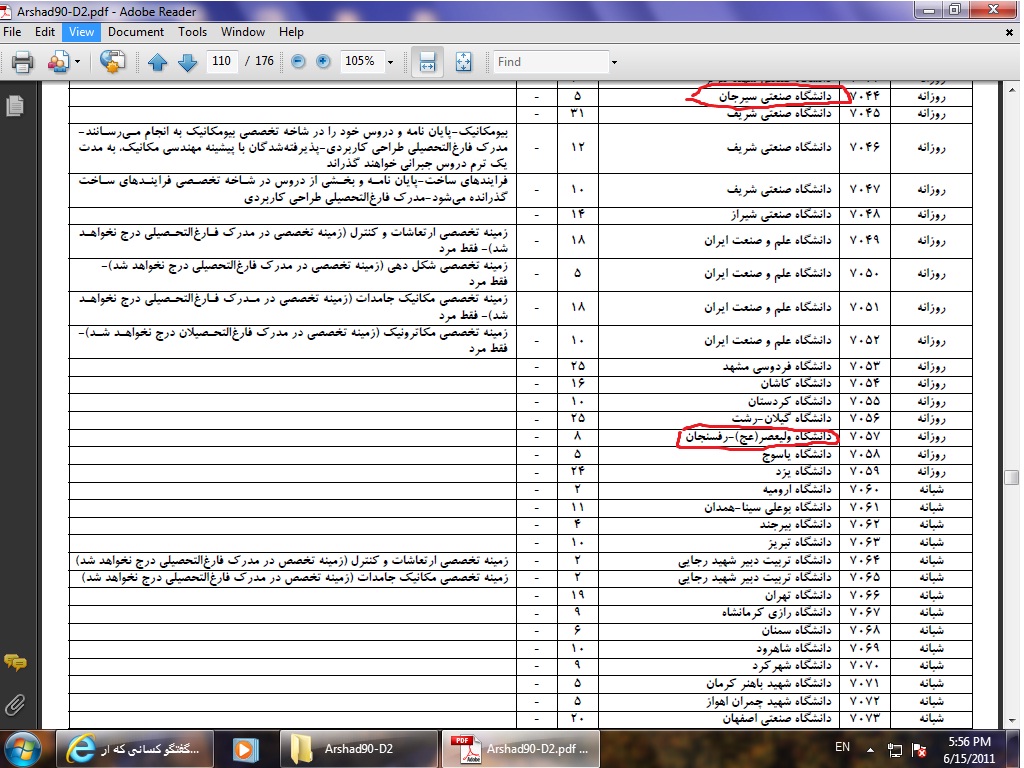1024x768 pixels.
Task: Go to previous page with up arrow
Action: click(157, 62)
